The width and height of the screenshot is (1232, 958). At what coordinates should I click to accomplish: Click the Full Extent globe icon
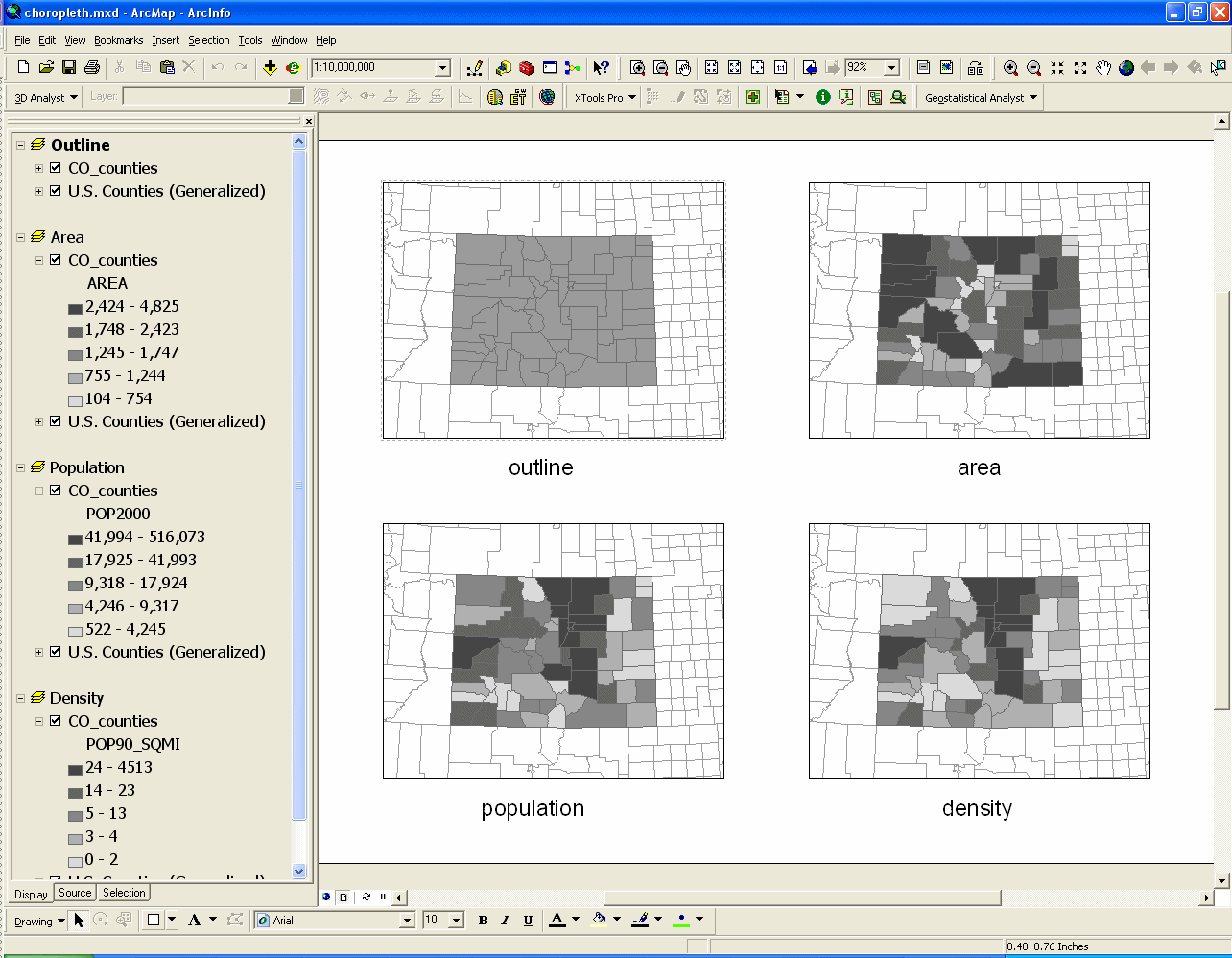(1126, 67)
